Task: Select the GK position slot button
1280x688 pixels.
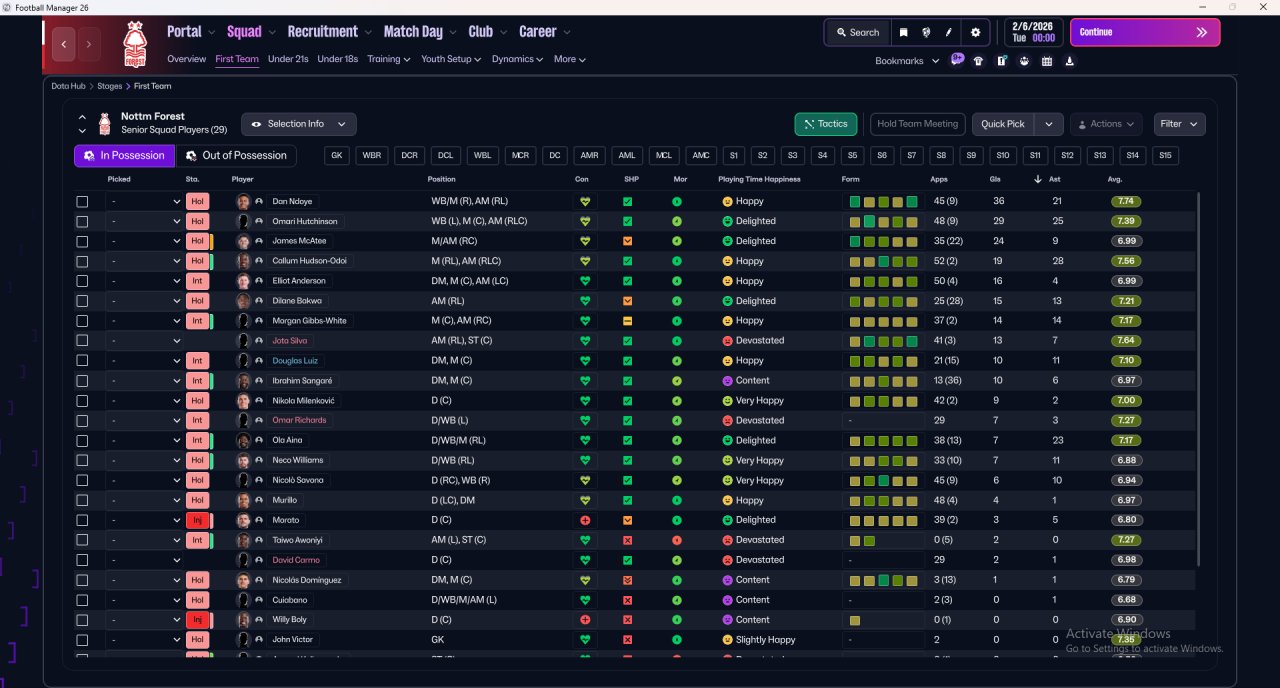Action: [337, 156]
